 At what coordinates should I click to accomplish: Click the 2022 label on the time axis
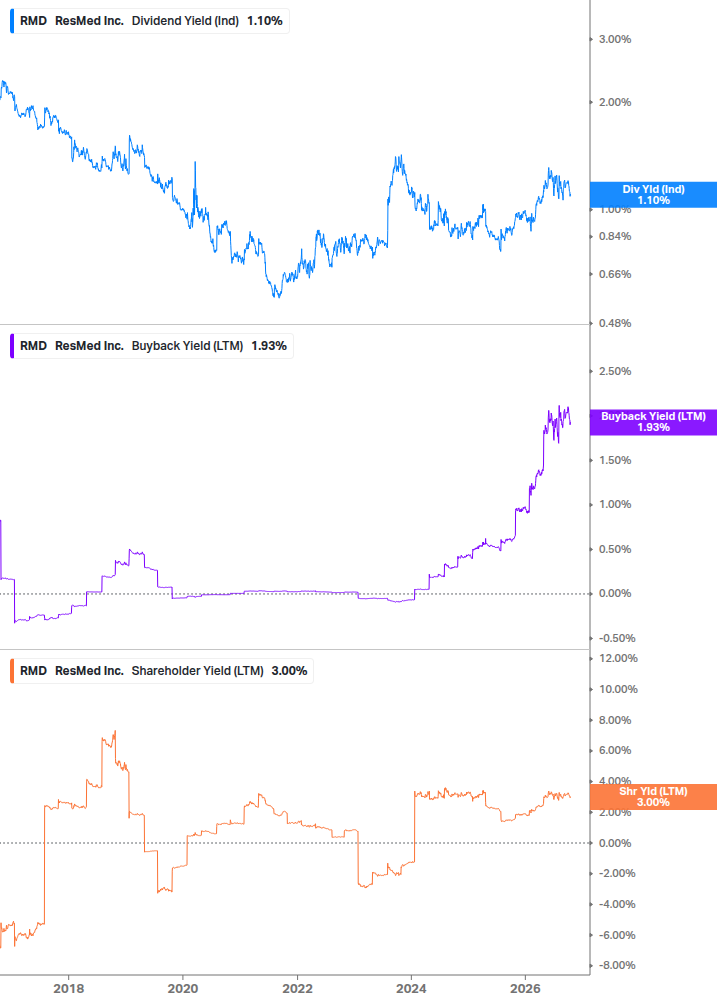(297, 988)
